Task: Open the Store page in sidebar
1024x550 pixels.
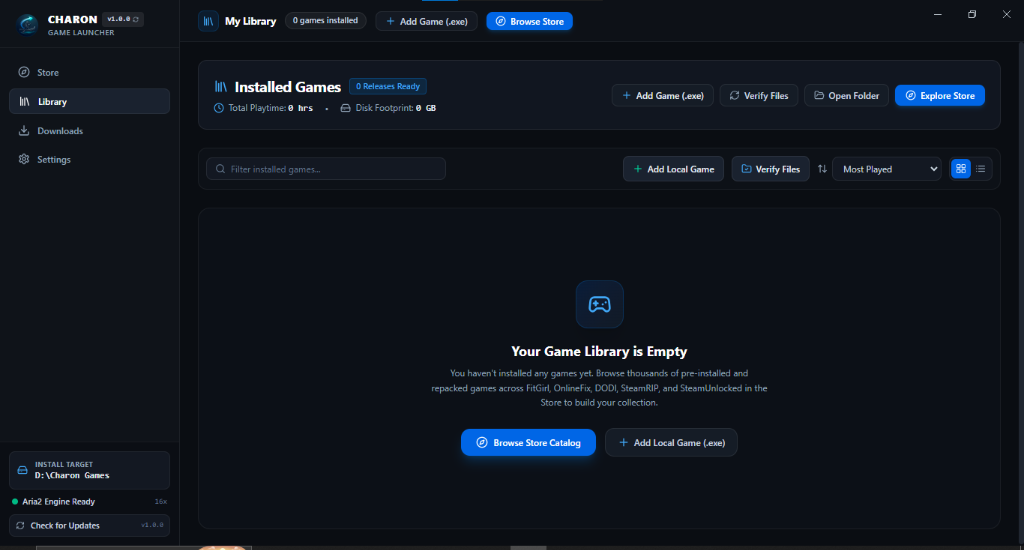Action: (89, 73)
